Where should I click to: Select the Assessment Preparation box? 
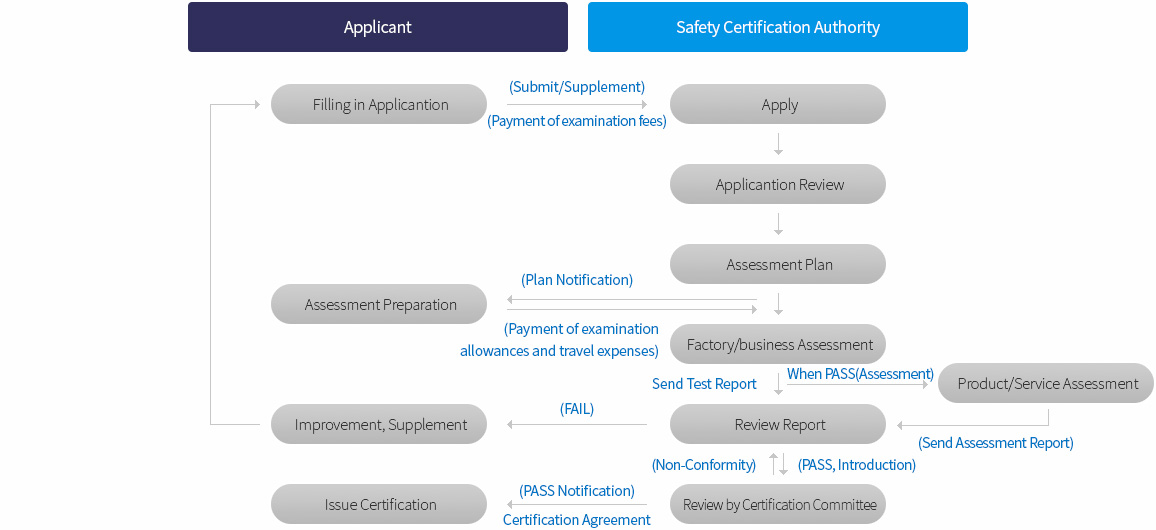tap(379, 304)
